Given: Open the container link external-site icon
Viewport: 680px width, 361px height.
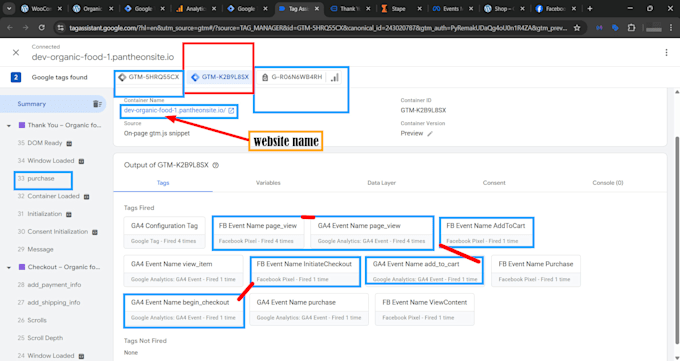Looking at the screenshot, I should point(231,111).
